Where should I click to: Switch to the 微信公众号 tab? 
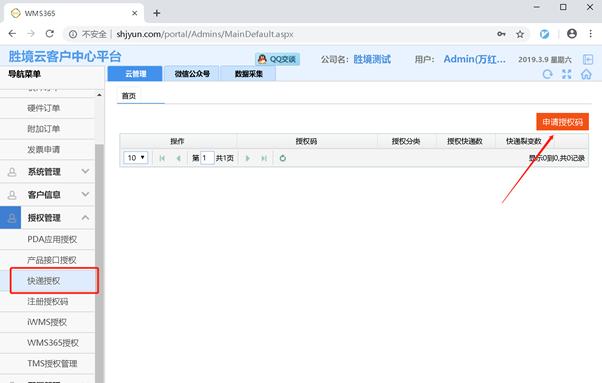192,74
